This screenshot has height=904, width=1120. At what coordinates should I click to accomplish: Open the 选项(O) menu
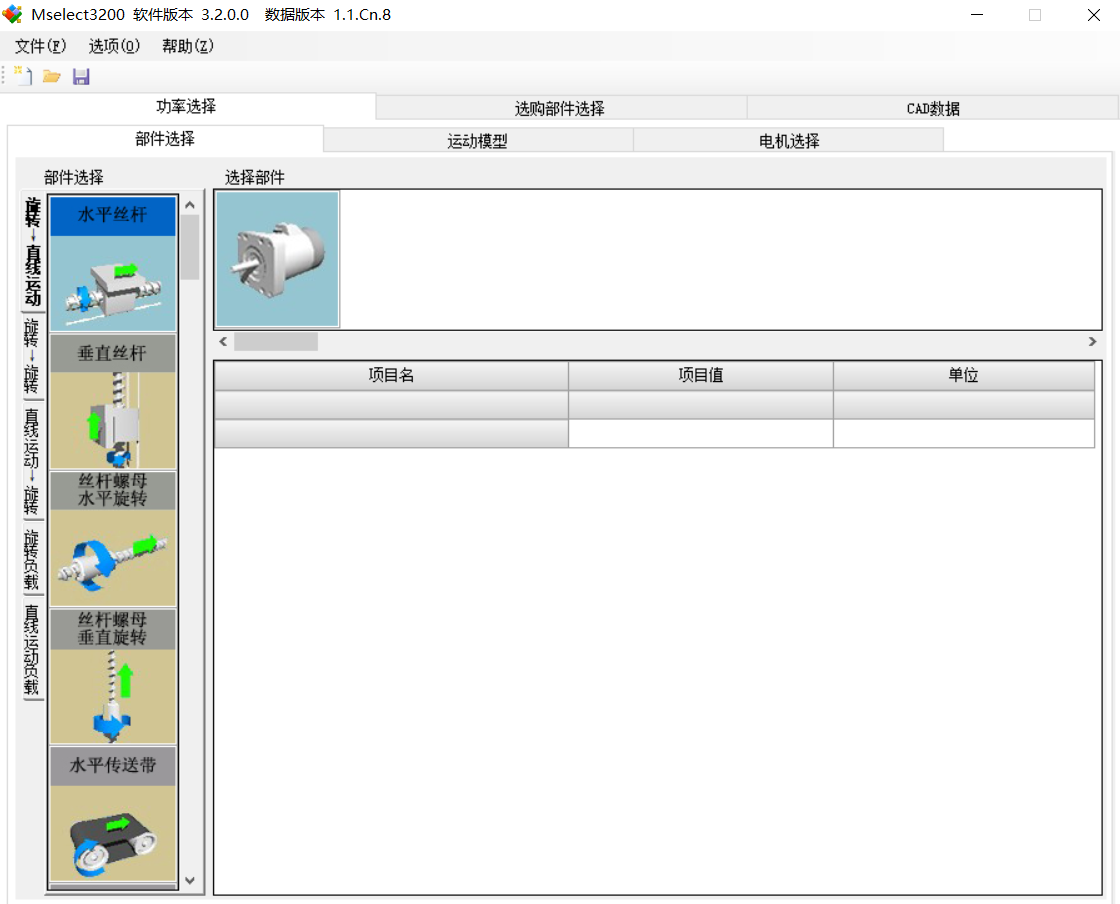pos(114,46)
